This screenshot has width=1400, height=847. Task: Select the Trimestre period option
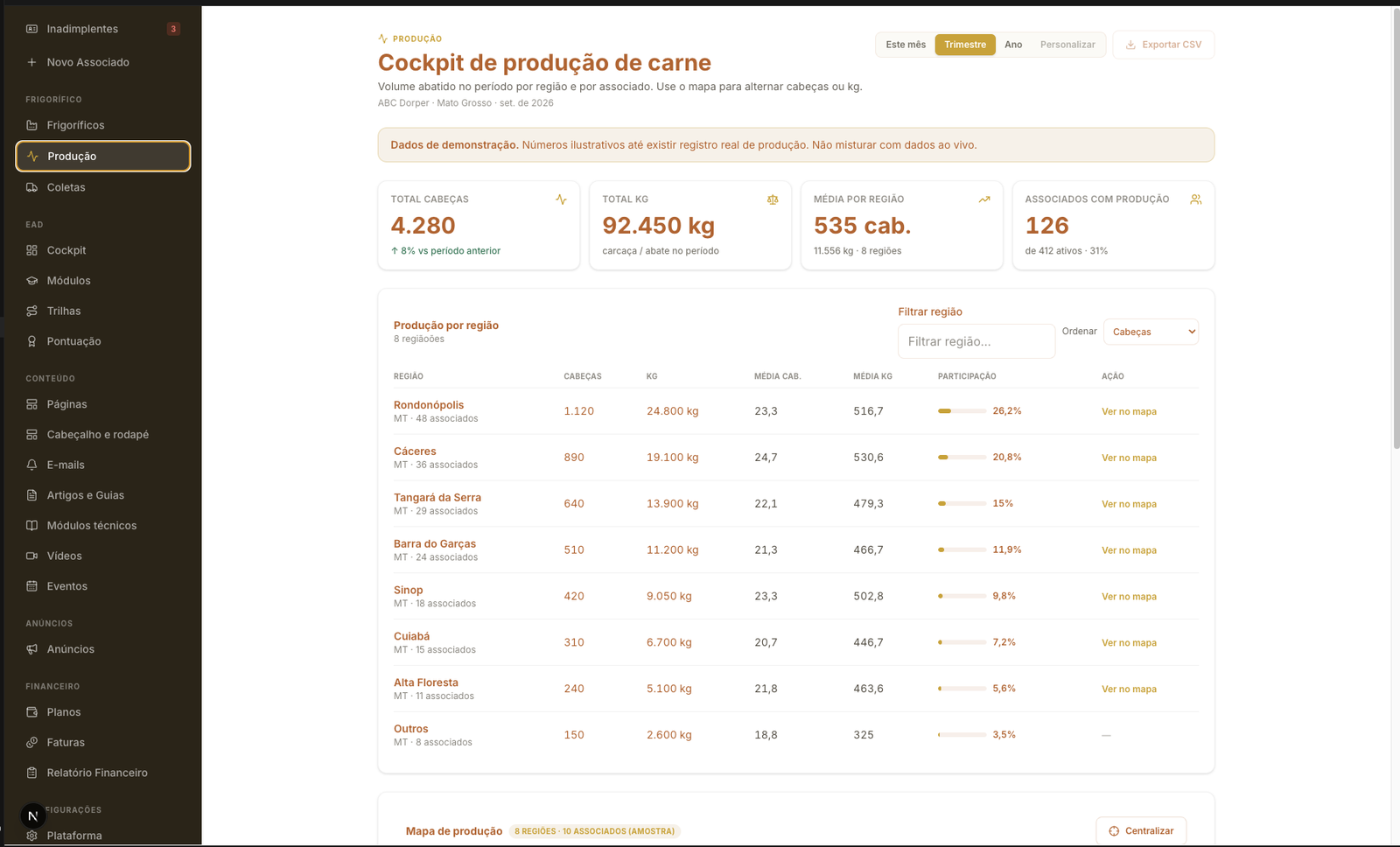pyautogui.click(x=965, y=45)
